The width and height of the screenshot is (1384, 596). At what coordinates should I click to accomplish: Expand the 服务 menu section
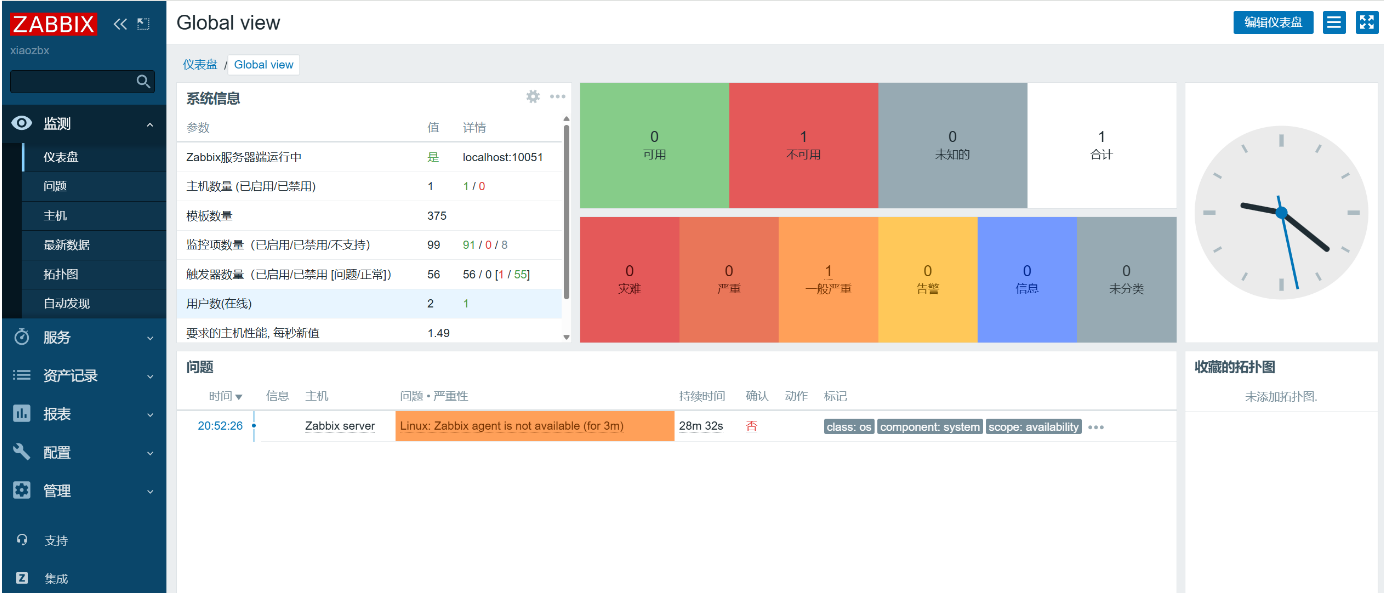point(150,338)
